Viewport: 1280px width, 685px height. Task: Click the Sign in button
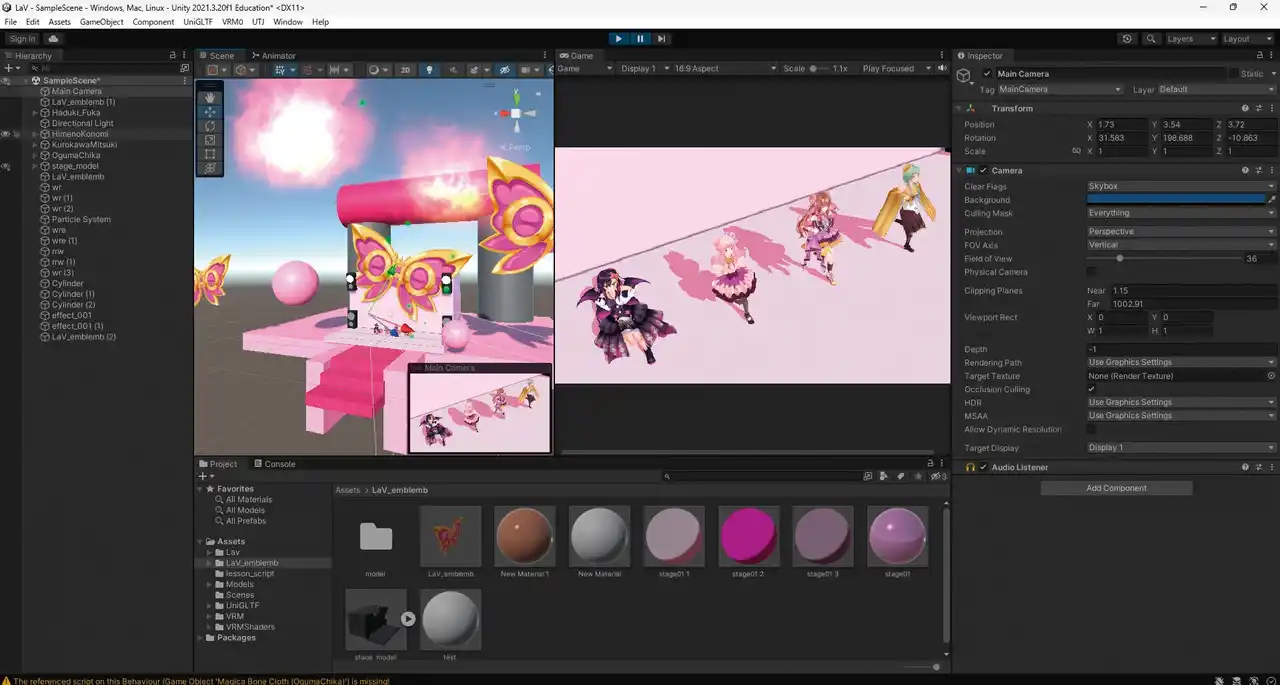22,39
